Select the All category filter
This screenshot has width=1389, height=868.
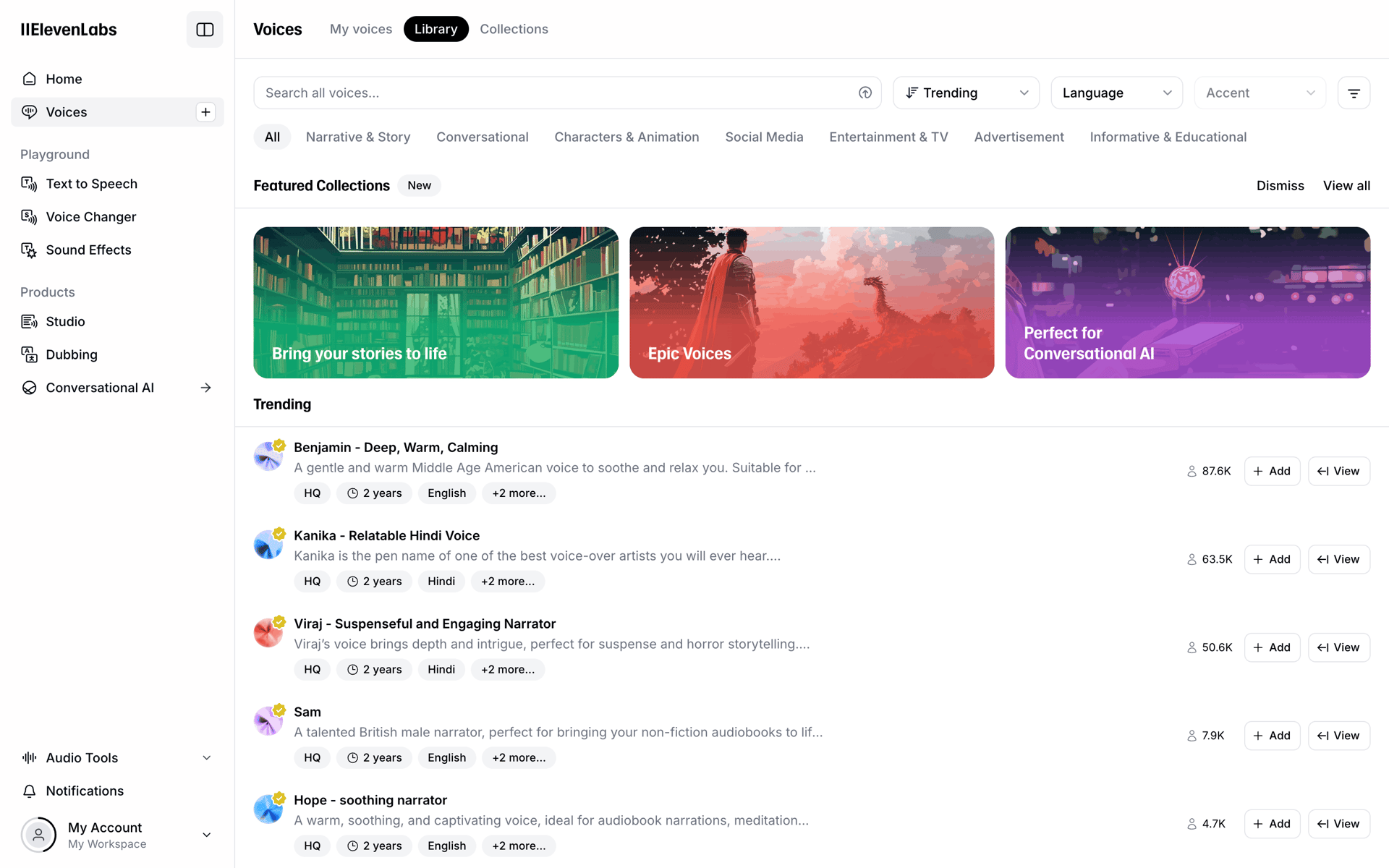coord(272,137)
